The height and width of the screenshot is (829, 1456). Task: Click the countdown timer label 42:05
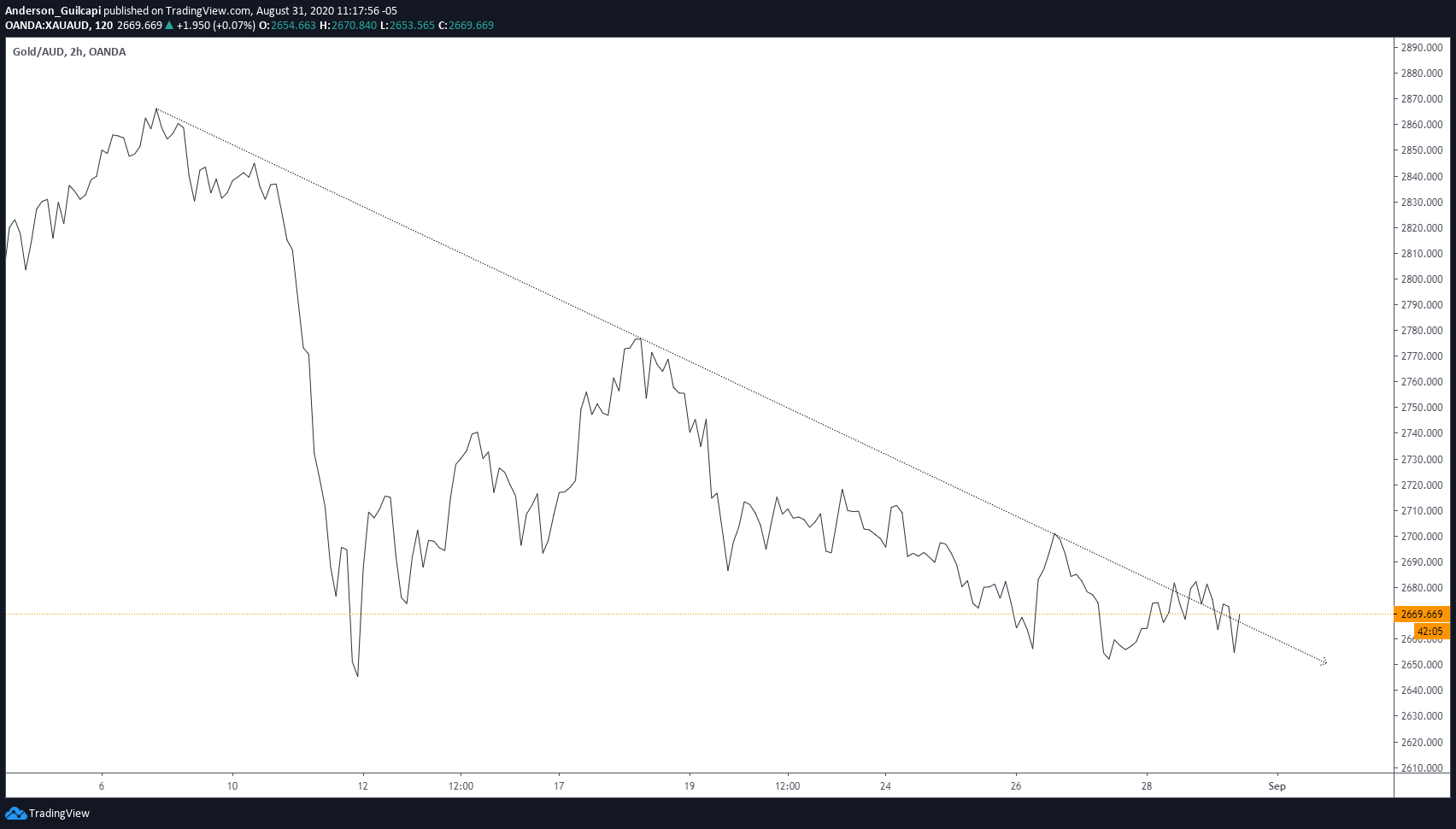tap(1431, 632)
